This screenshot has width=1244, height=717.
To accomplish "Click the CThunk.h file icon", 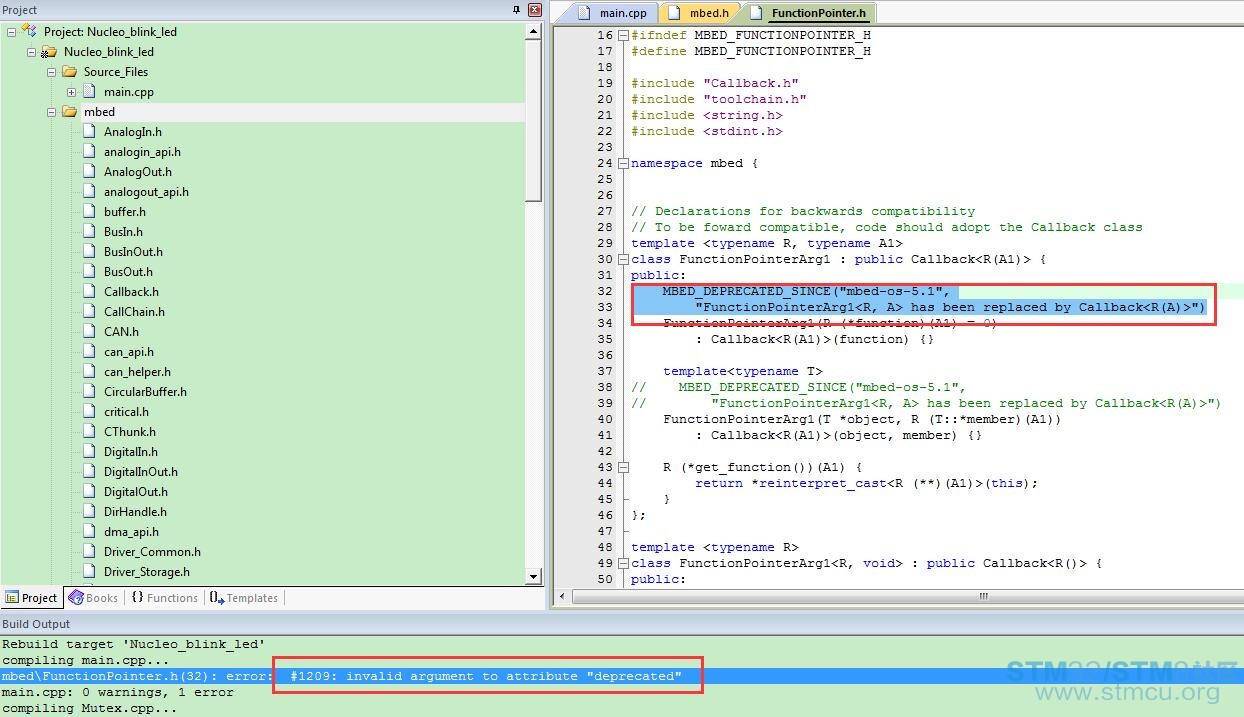I will click(x=90, y=432).
